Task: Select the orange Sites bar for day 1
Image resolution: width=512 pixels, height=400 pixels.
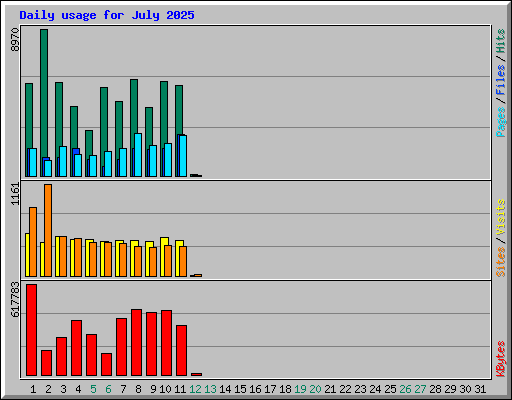Action: 33,242
